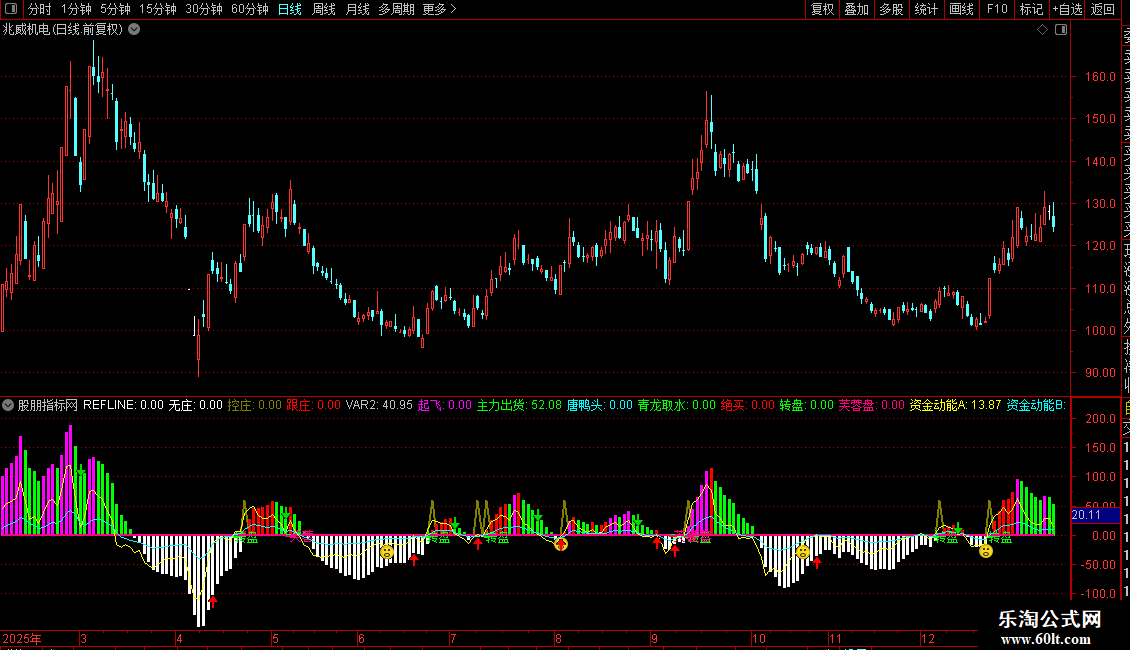The image size is (1130, 650).
Task: Select the 5分钟 period tab
Action: 115,9
